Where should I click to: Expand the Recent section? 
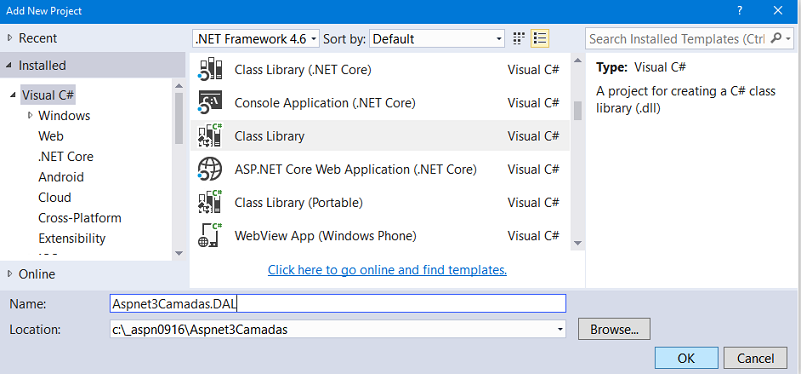click(10, 38)
